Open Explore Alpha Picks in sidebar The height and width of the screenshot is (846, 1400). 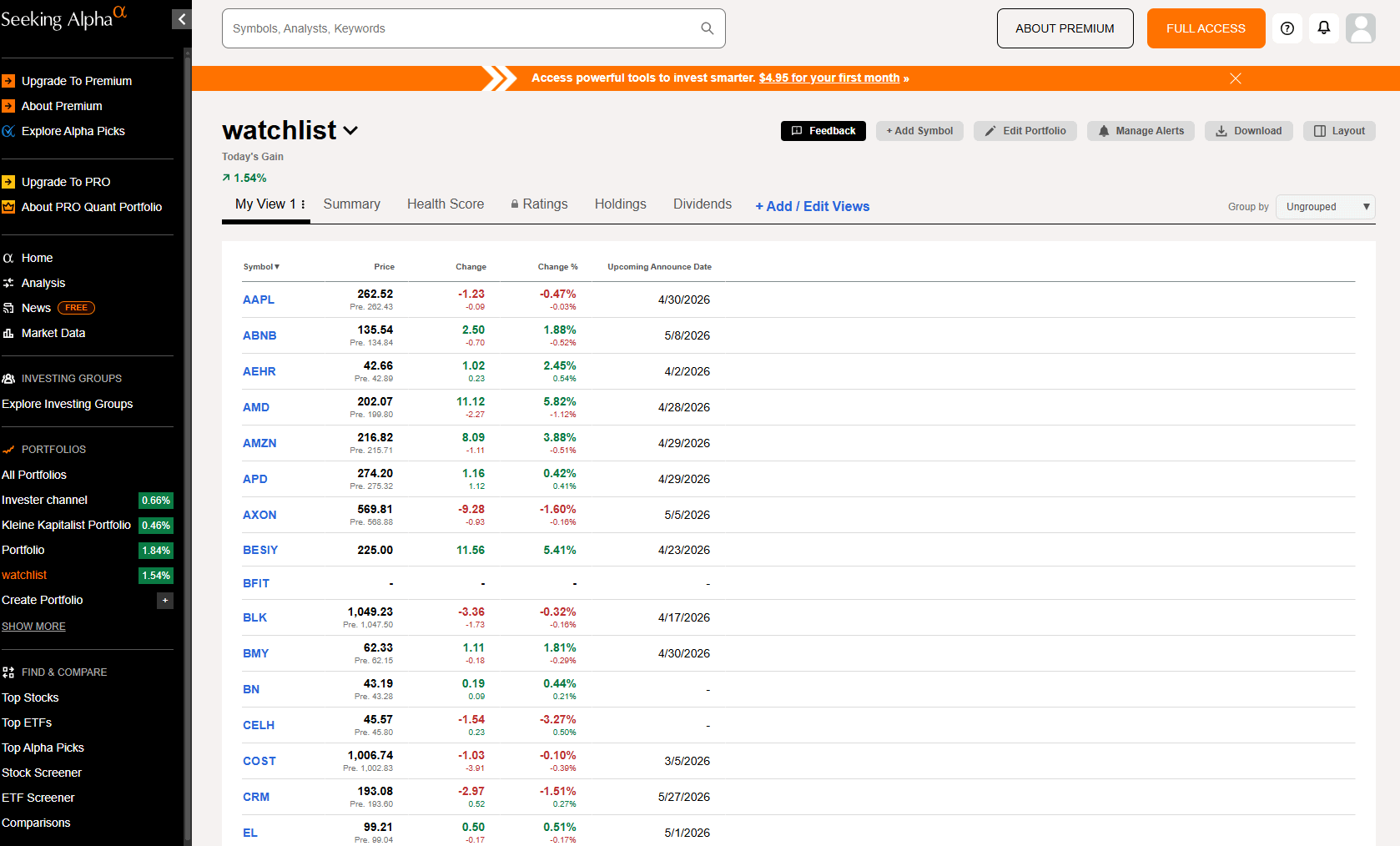pos(73,131)
